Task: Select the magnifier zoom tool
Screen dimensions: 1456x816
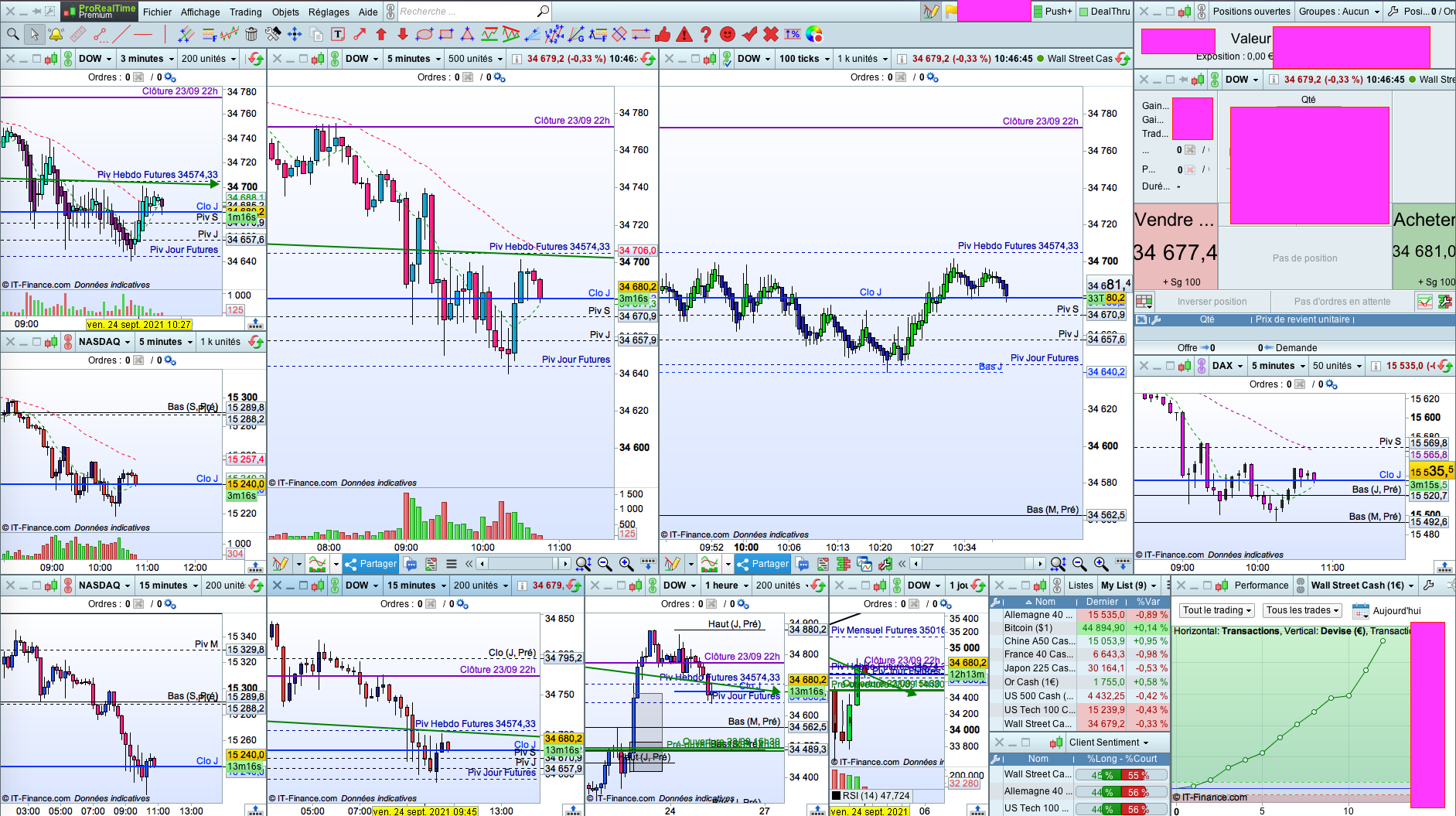Action: pyautogui.click(x=12, y=34)
